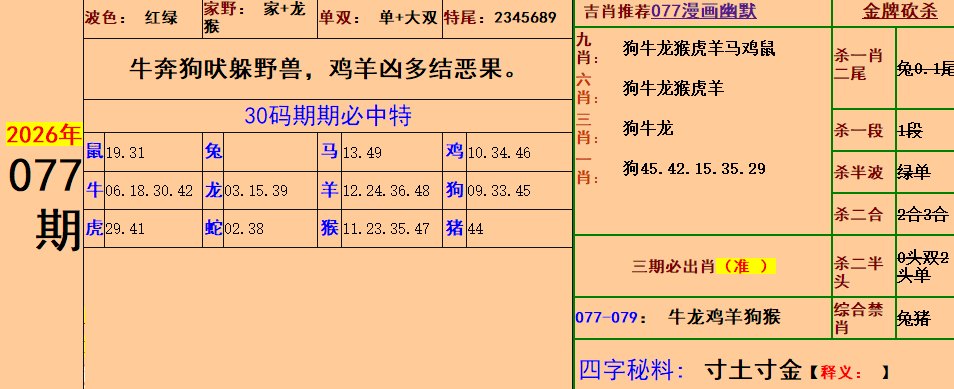The height and width of the screenshot is (389, 954).
Task: Select the 077-079 range label
Action: (606, 318)
